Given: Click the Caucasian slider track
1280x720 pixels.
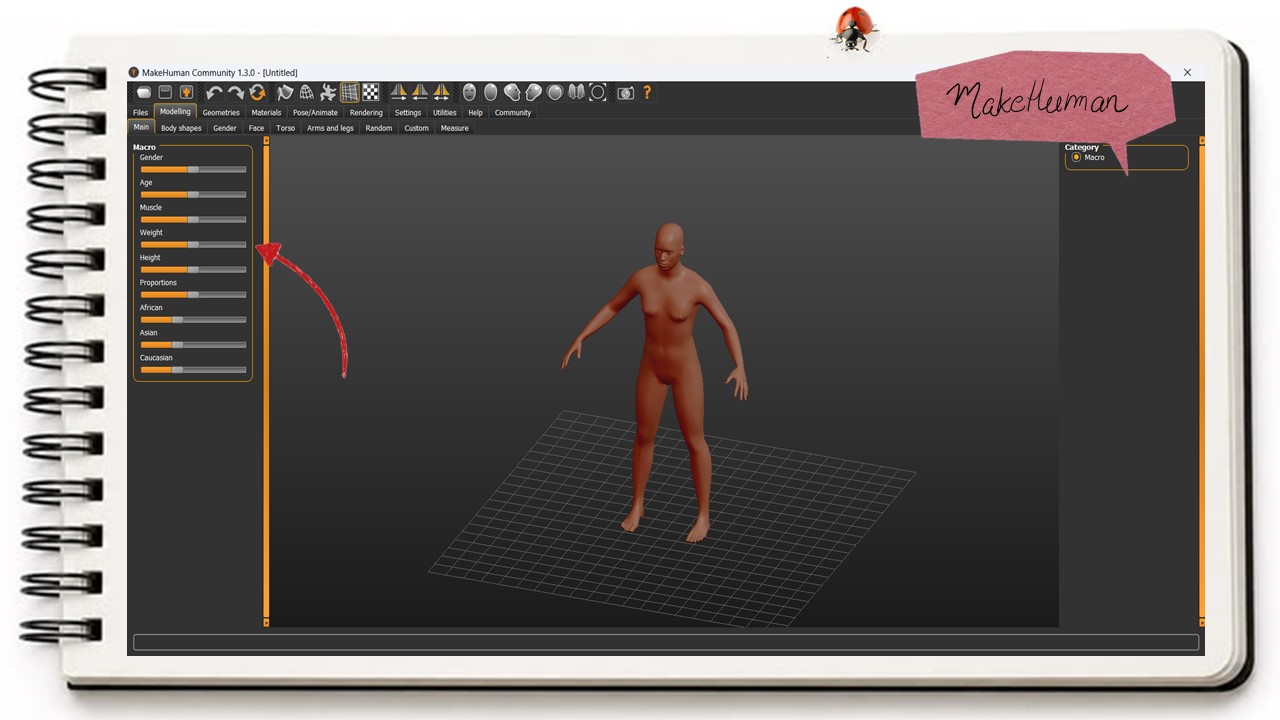Looking at the screenshot, I should pos(193,370).
